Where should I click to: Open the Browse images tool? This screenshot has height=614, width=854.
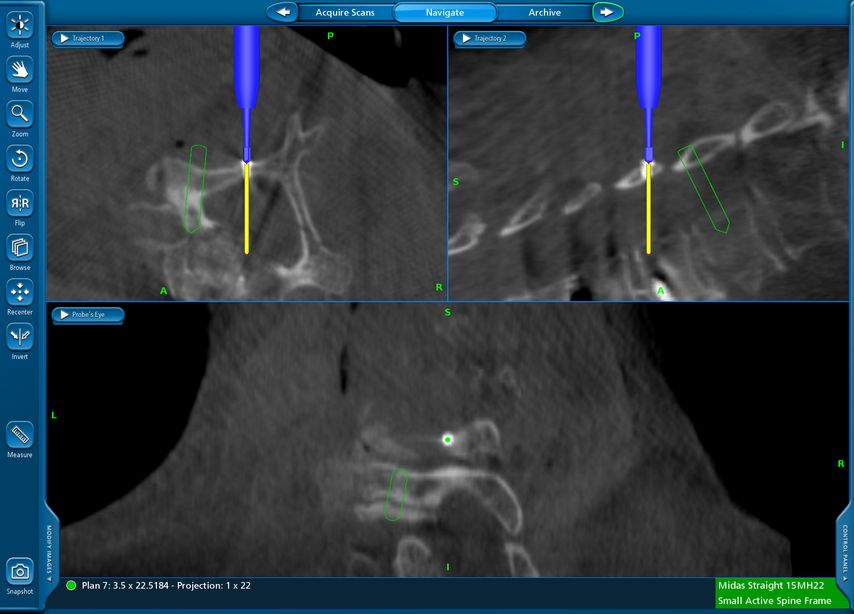pyautogui.click(x=20, y=247)
